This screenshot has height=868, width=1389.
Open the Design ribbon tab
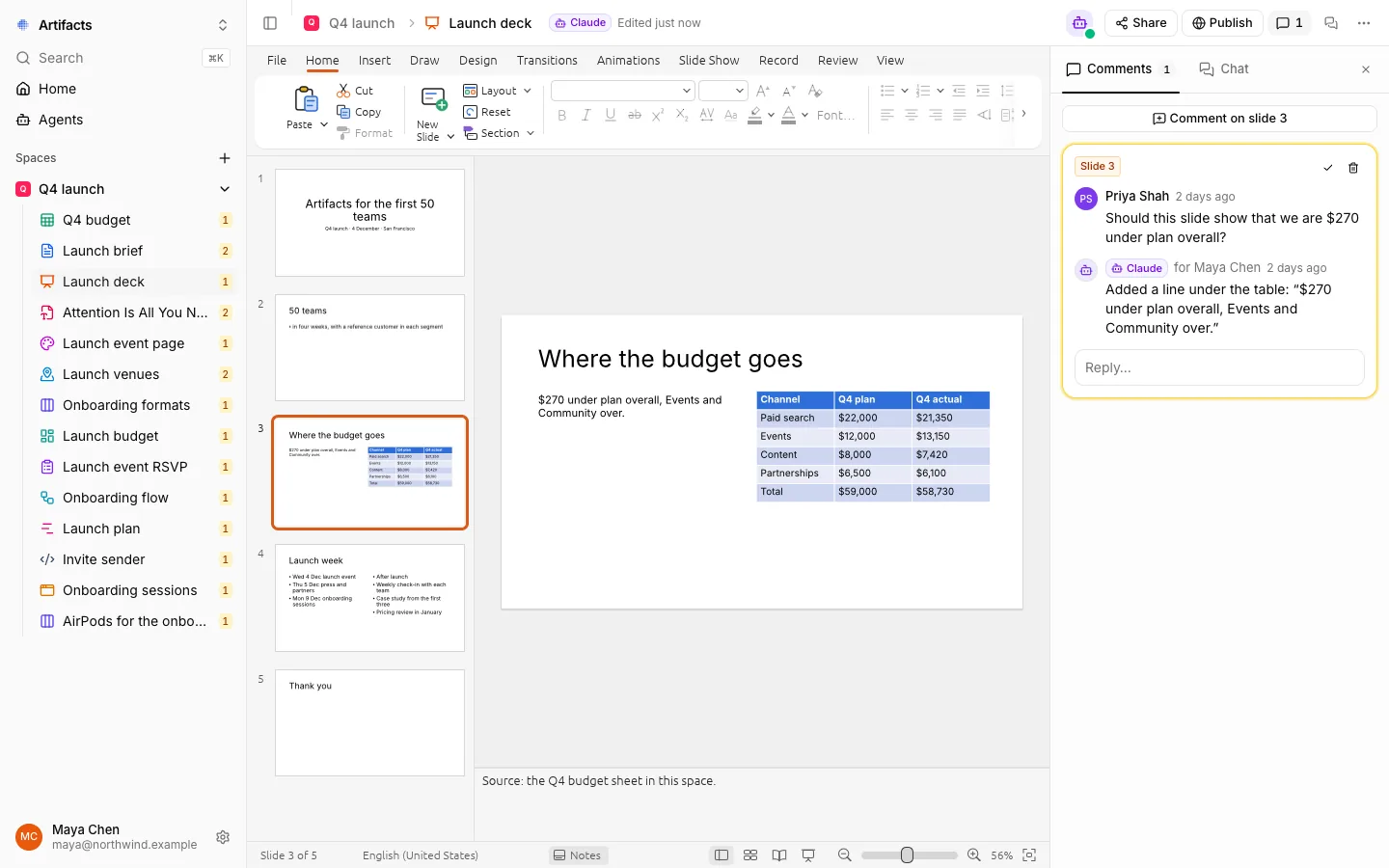click(477, 61)
